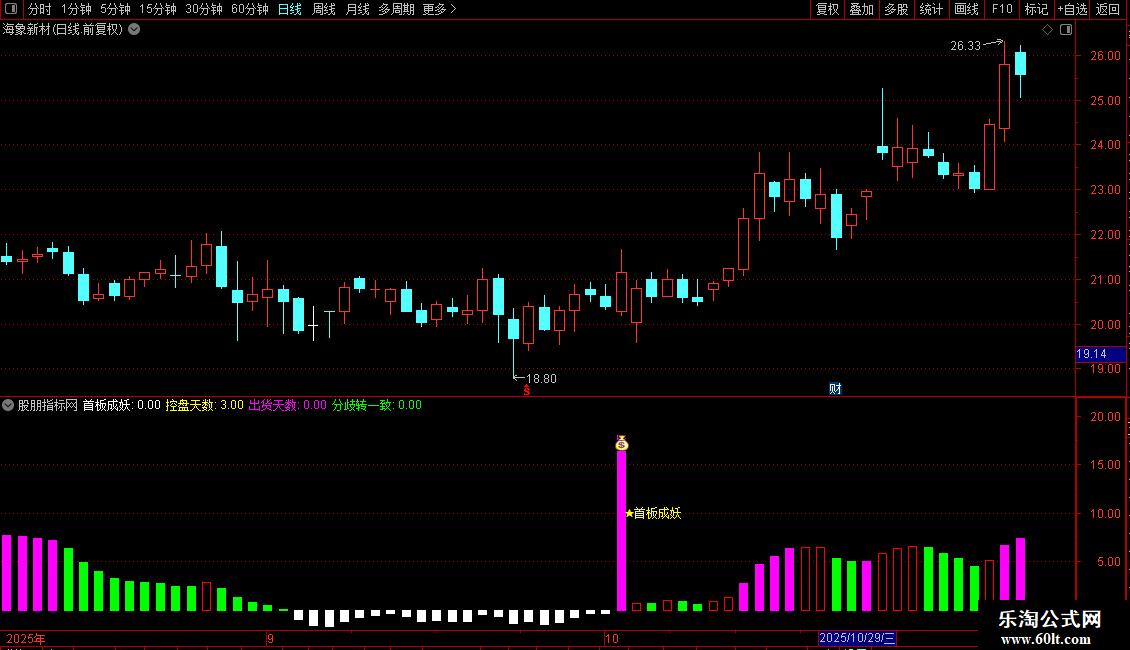Switch to 日线 daily chart
The height and width of the screenshot is (650, 1130).
pyautogui.click(x=290, y=9)
